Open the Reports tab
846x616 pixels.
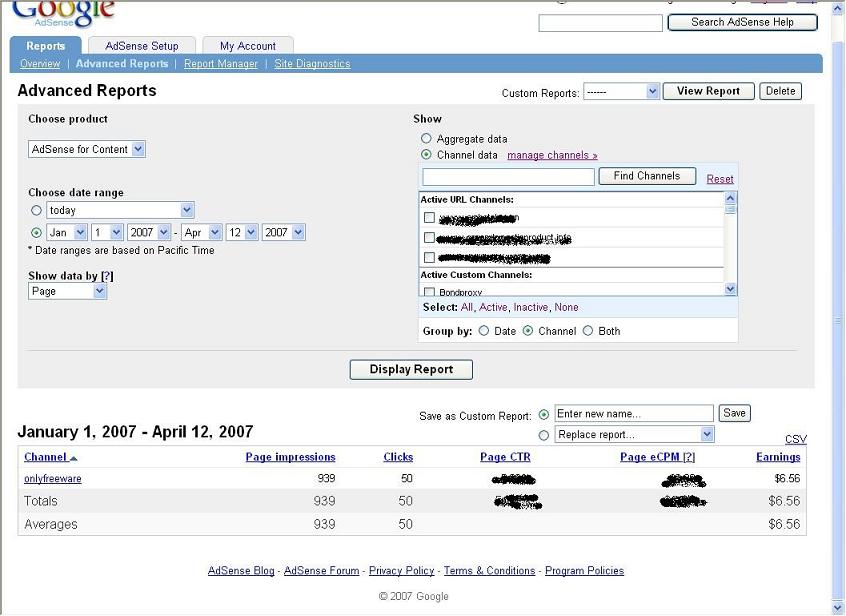click(46, 46)
